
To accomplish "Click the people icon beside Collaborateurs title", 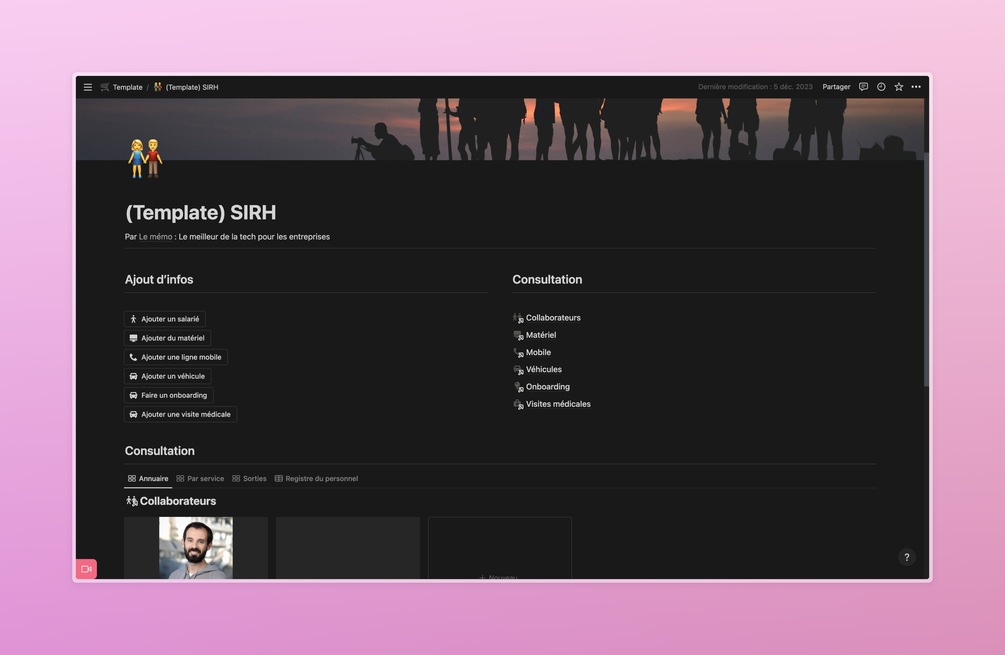I will 131,501.
